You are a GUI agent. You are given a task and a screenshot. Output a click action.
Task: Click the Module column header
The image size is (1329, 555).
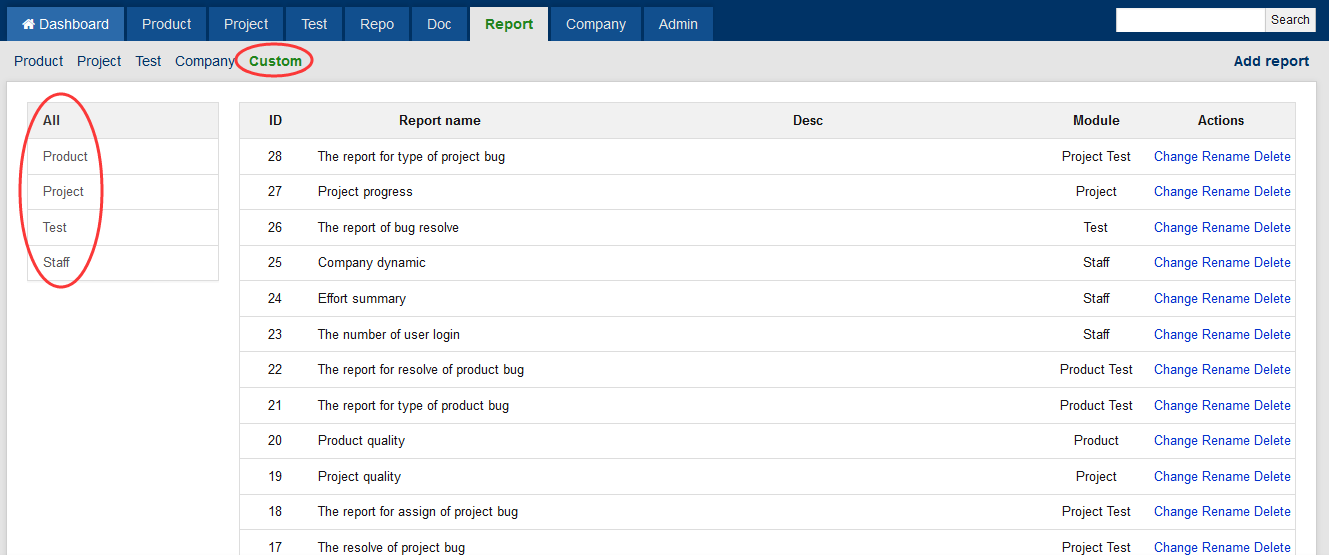pyautogui.click(x=1096, y=120)
